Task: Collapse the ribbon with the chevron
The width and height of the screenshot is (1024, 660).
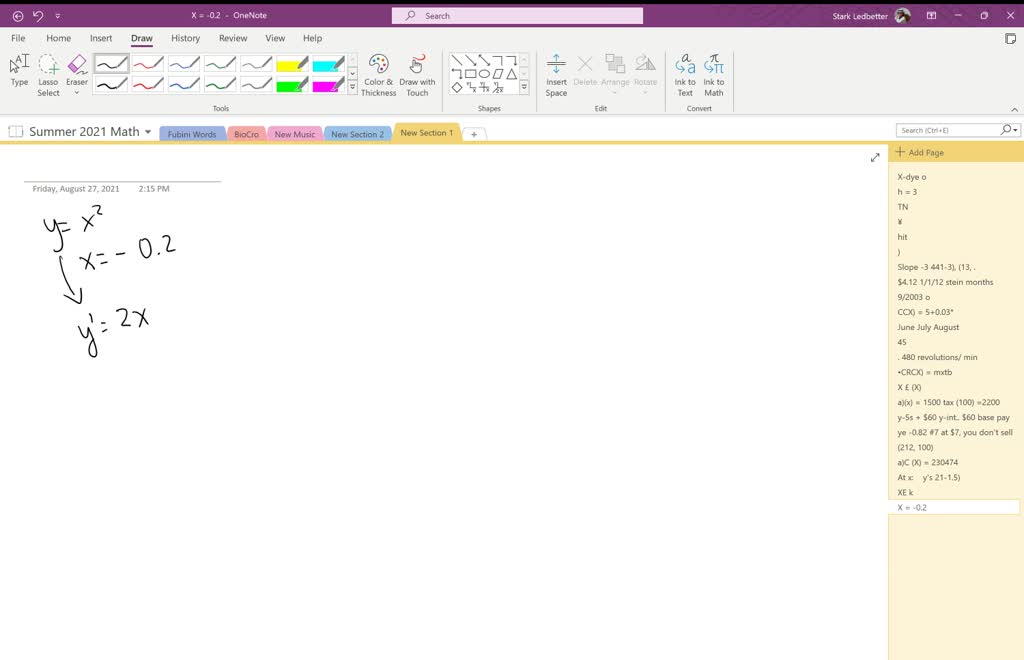Action: [1014, 109]
